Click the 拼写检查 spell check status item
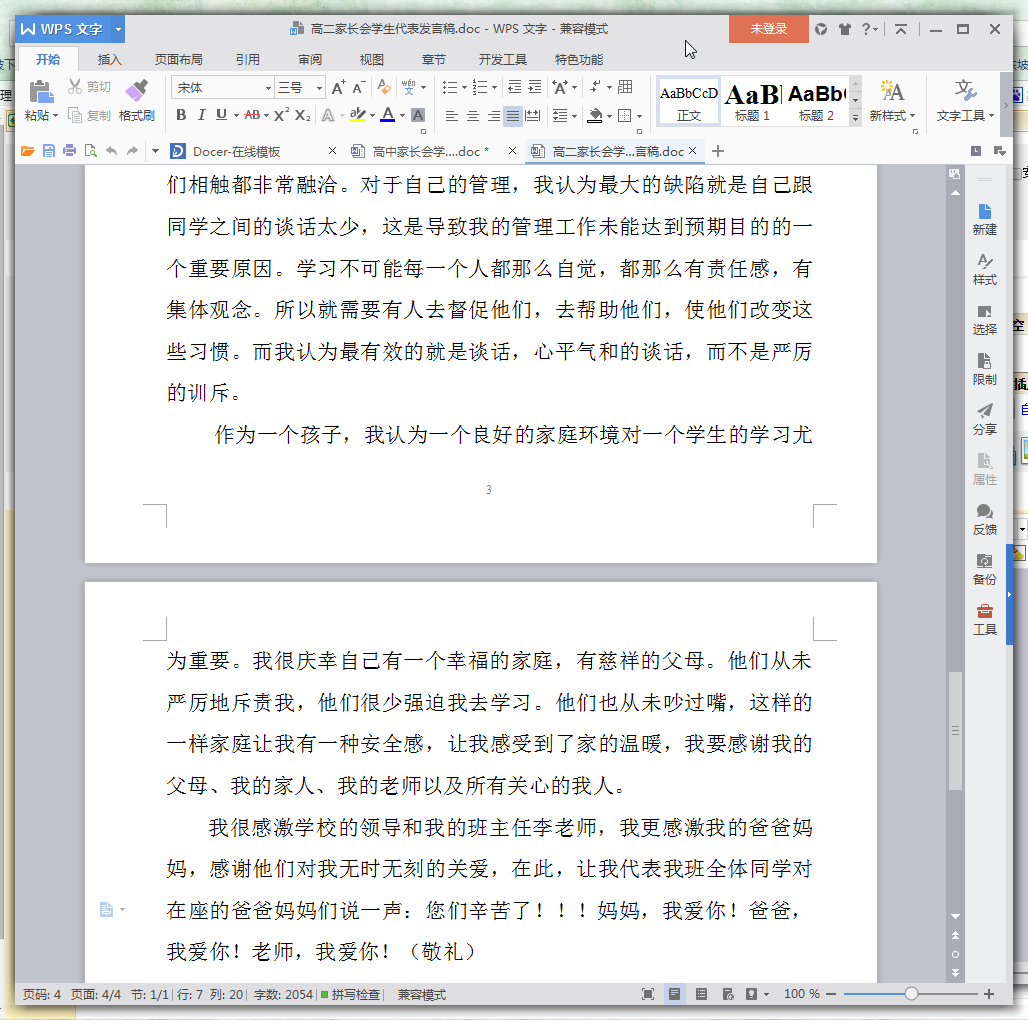This screenshot has height=1020, width=1028. click(354, 994)
